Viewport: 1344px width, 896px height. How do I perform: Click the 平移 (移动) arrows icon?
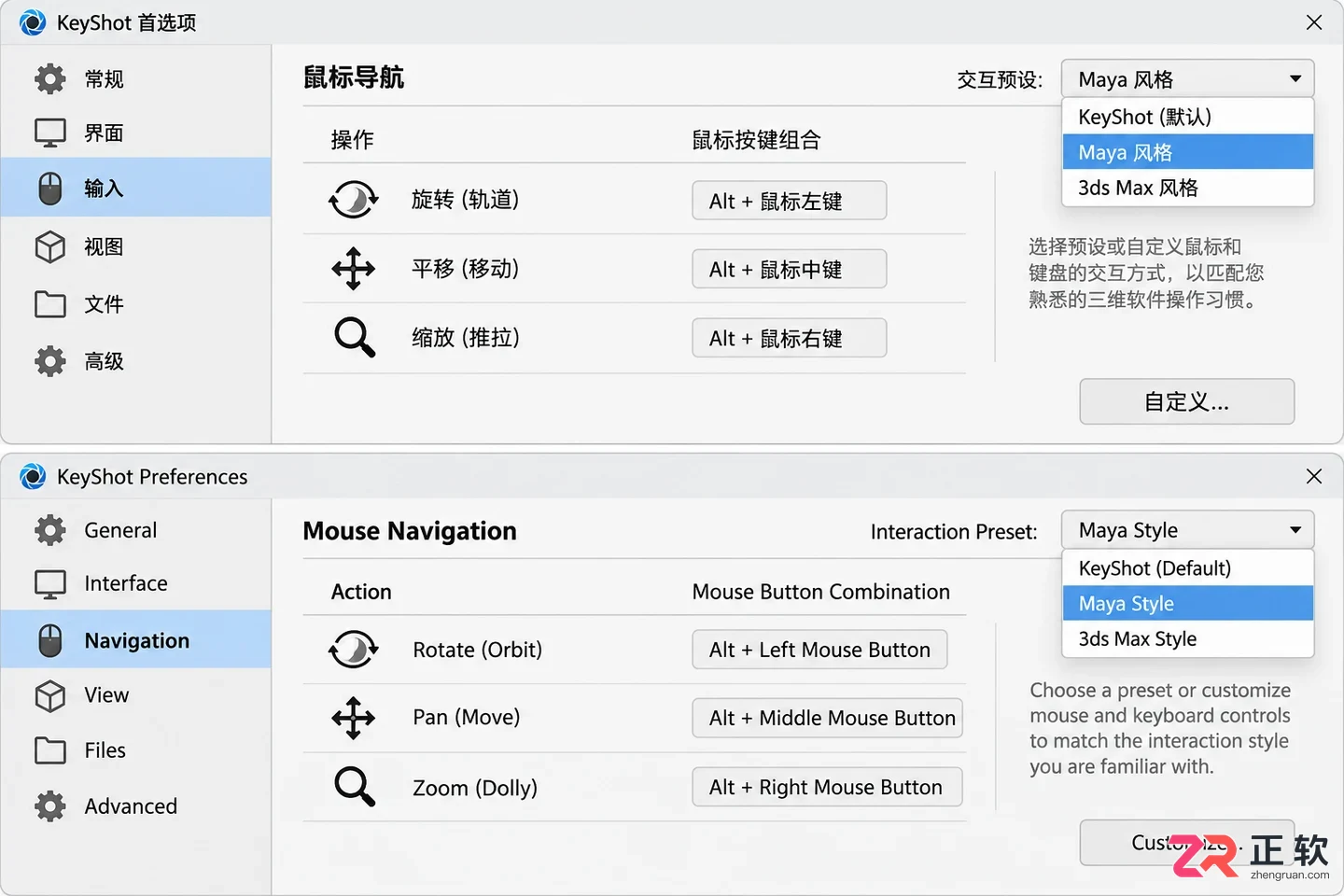click(x=354, y=269)
